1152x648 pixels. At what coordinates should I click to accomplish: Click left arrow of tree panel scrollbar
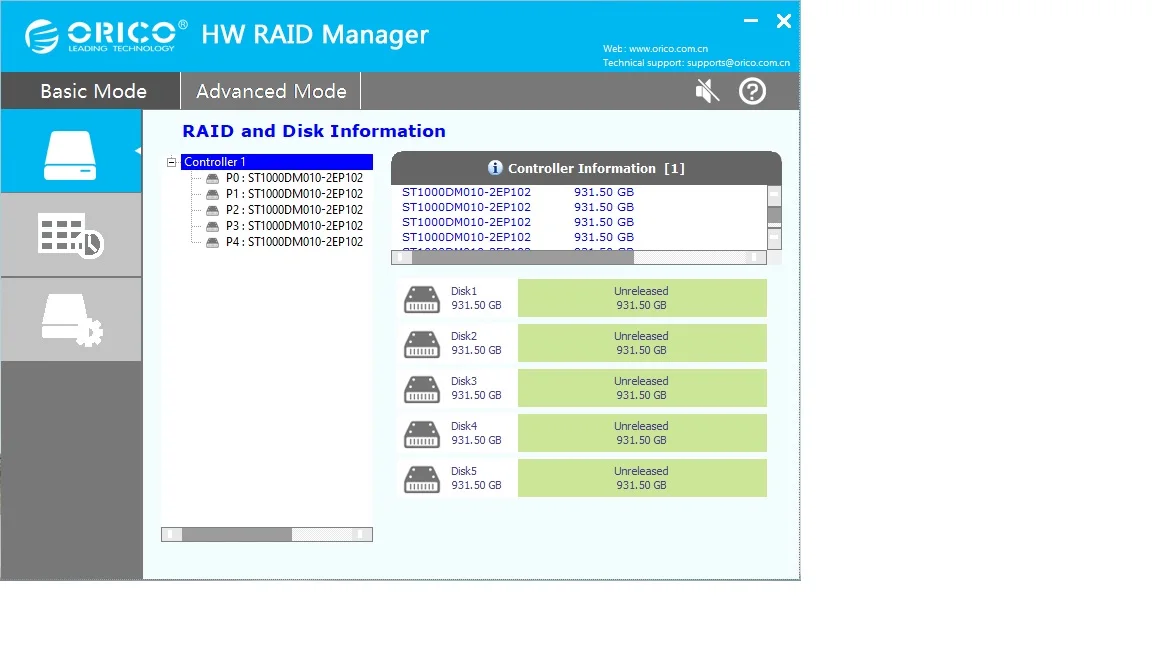(171, 534)
